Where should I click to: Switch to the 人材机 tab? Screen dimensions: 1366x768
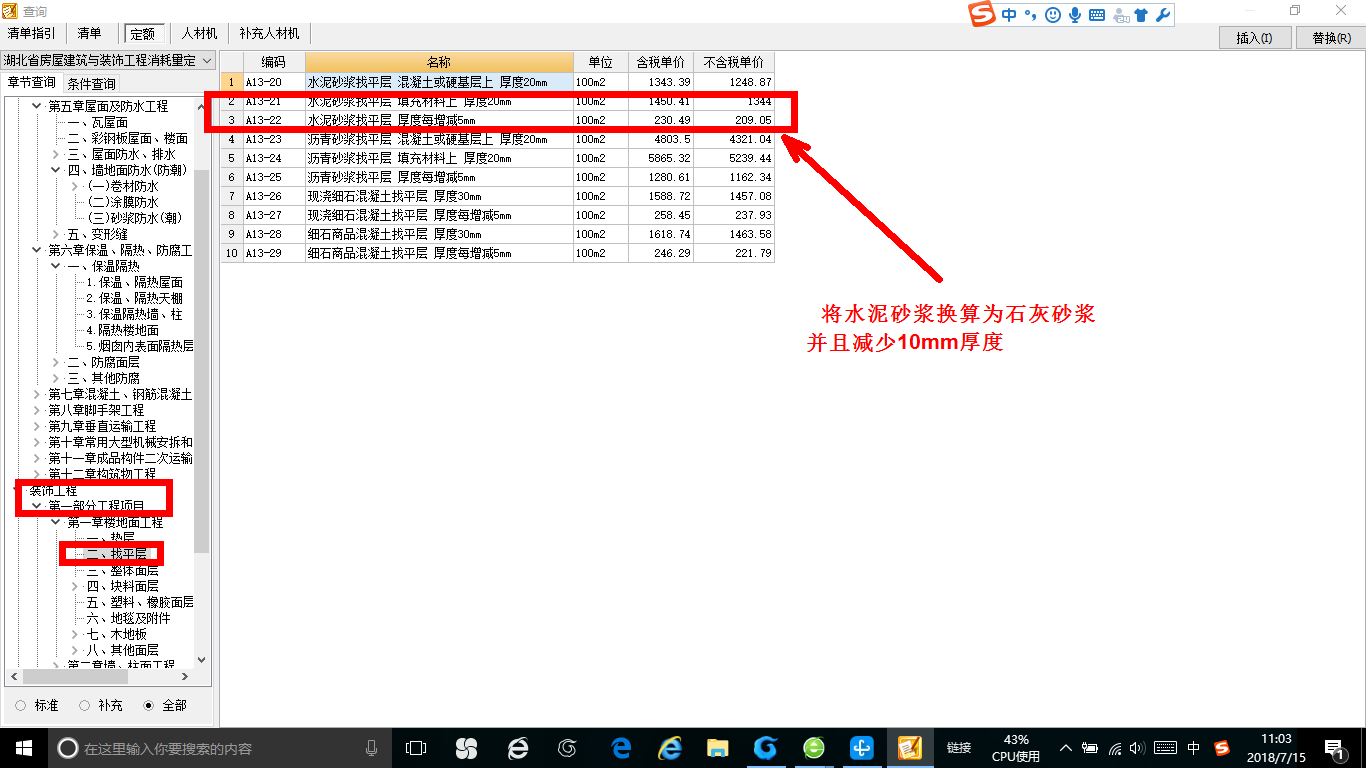pyautogui.click(x=199, y=33)
